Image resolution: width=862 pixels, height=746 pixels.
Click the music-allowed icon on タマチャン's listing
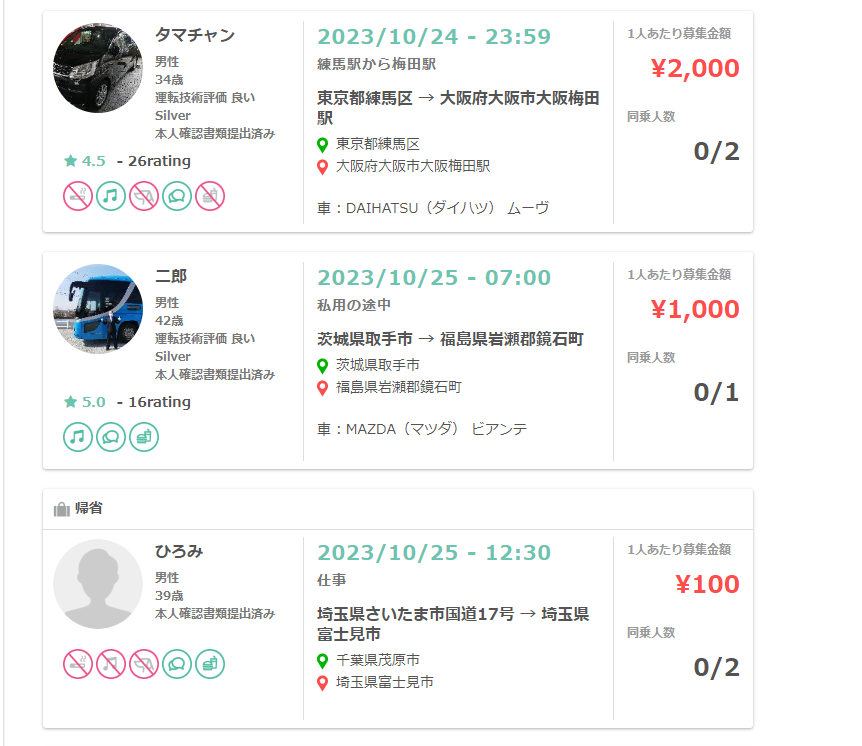point(110,196)
